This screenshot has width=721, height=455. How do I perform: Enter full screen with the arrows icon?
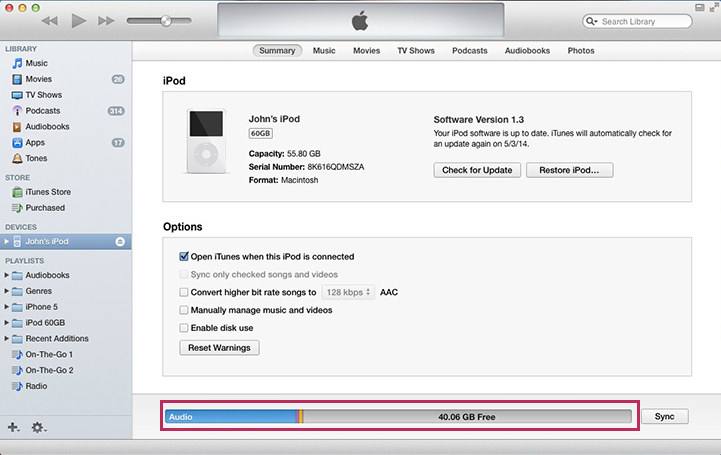click(x=714, y=7)
